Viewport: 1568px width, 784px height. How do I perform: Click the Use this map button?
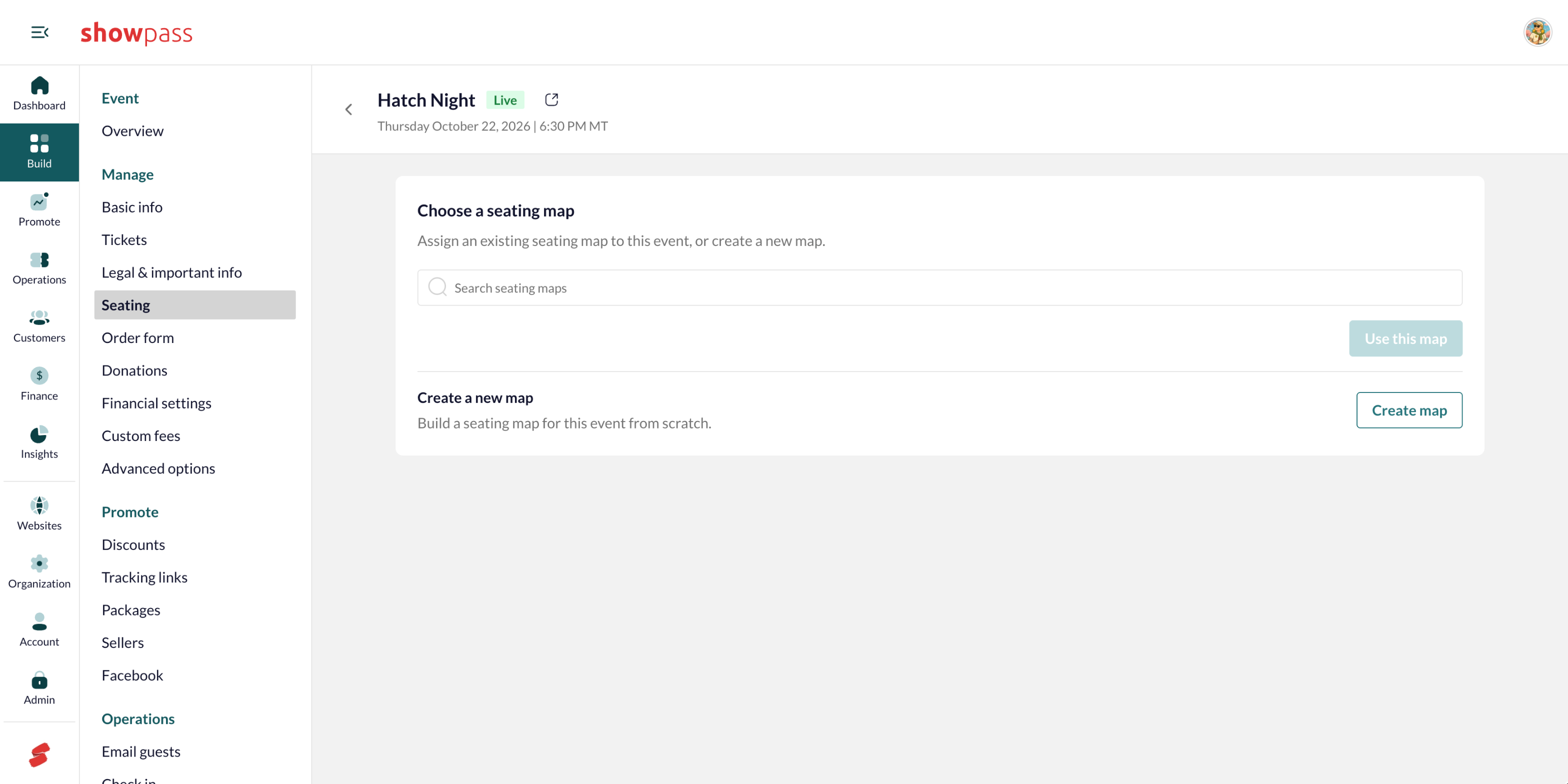click(1405, 338)
